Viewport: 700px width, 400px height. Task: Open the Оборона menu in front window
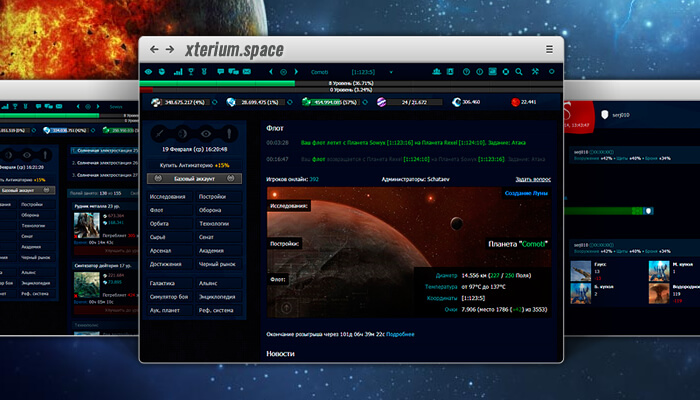click(219, 210)
